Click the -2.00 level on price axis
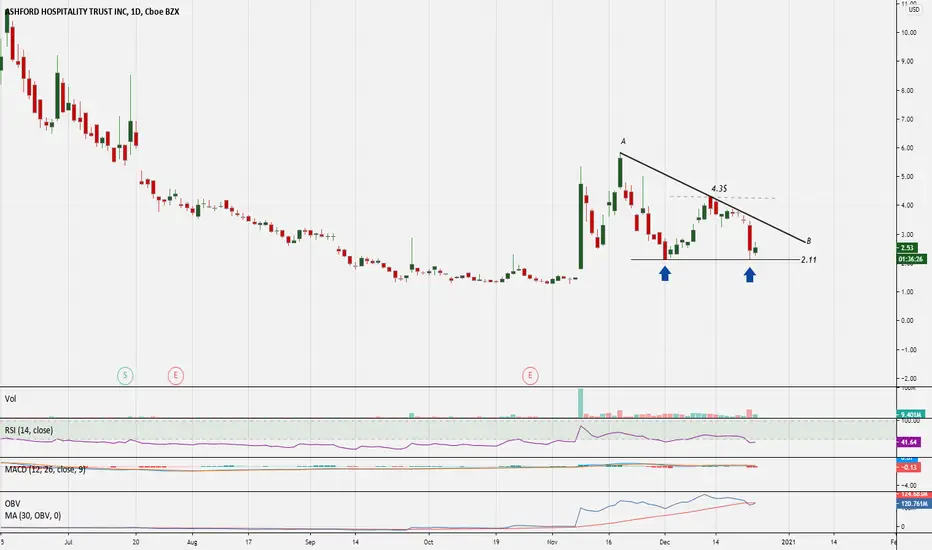Image resolution: width=932 pixels, height=550 pixels. click(908, 378)
